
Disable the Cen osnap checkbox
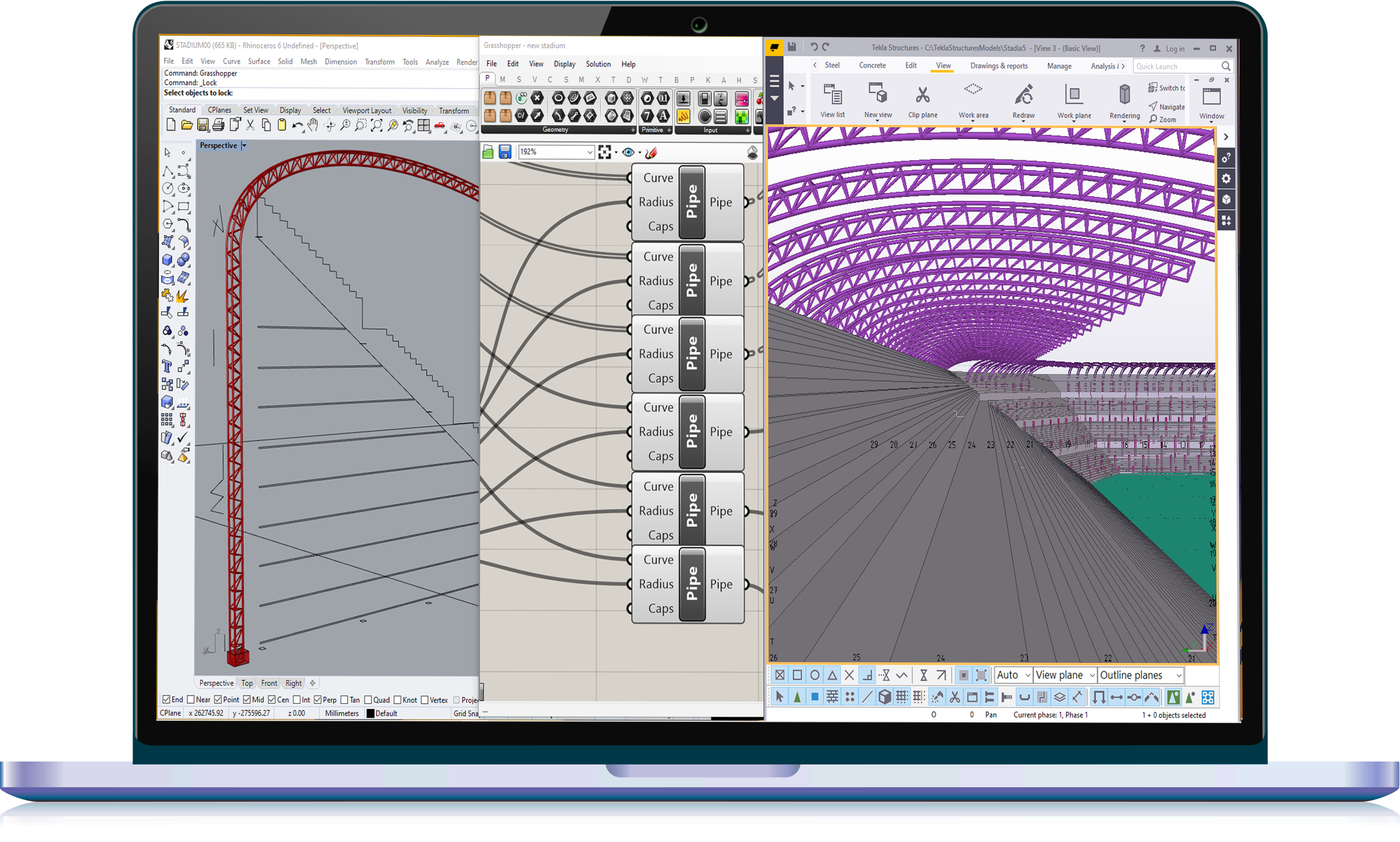point(272,700)
